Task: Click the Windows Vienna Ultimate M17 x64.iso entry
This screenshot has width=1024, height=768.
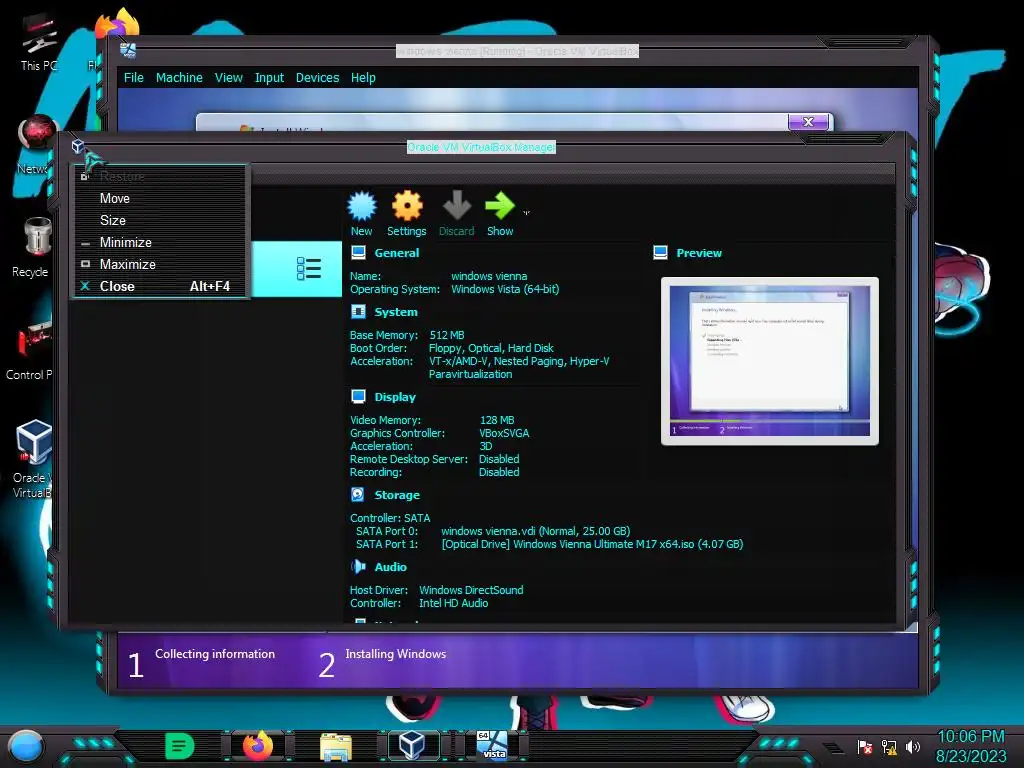Action: [592, 544]
